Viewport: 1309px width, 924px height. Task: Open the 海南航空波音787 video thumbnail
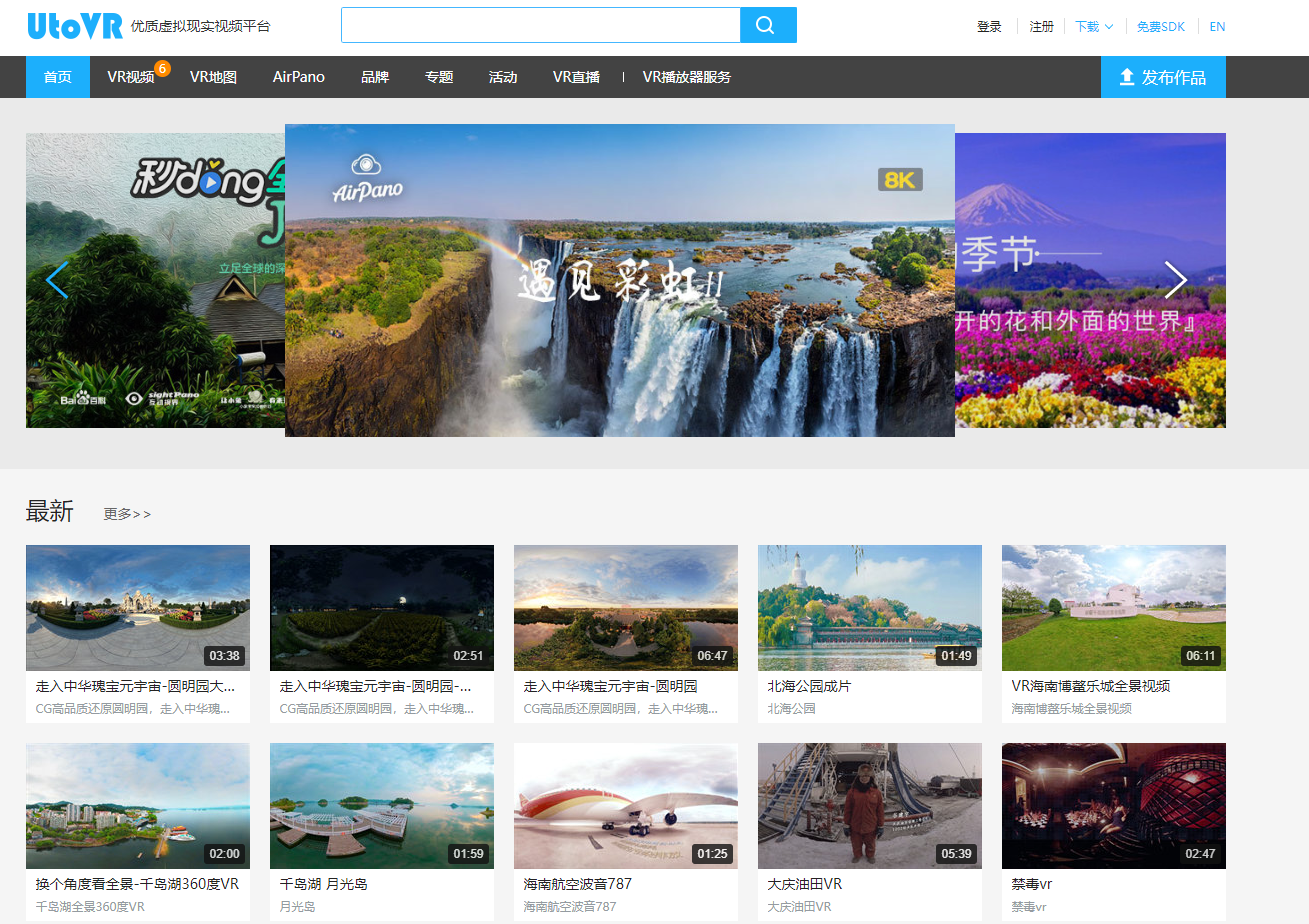[625, 805]
